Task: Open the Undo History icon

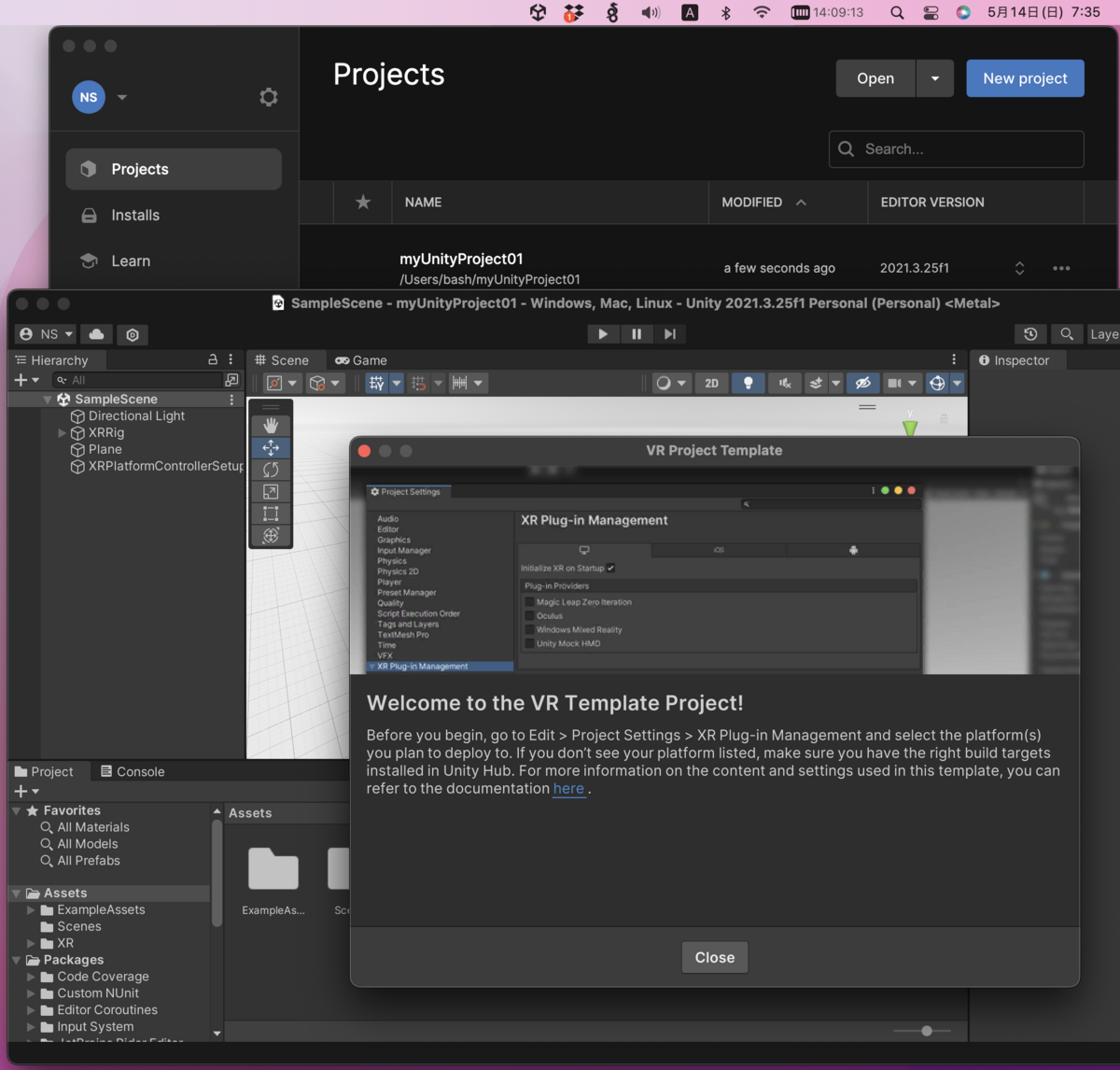Action: pyautogui.click(x=1030, y=334)
